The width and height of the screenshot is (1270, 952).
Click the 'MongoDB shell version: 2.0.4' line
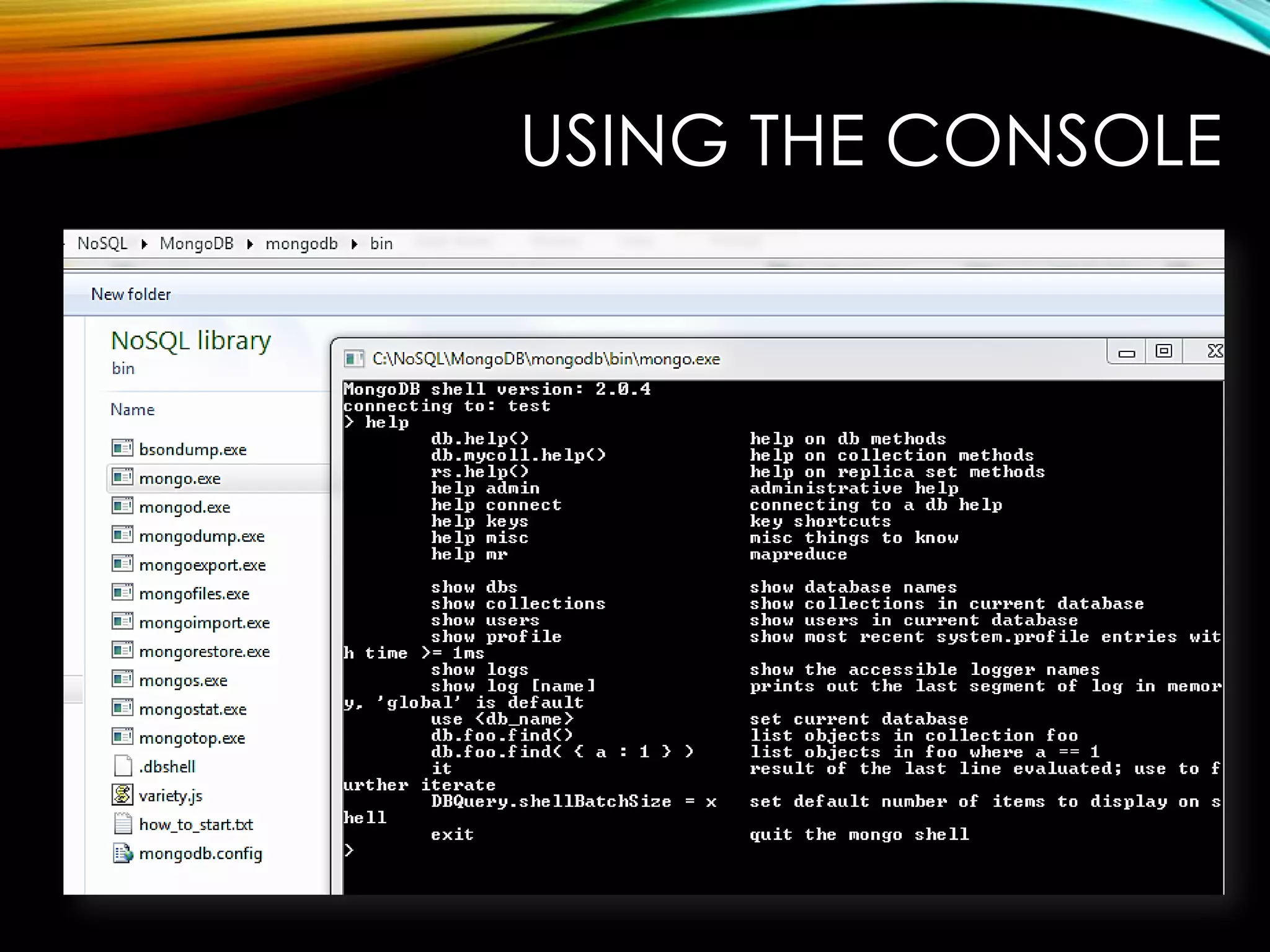[x=497, y=389]
